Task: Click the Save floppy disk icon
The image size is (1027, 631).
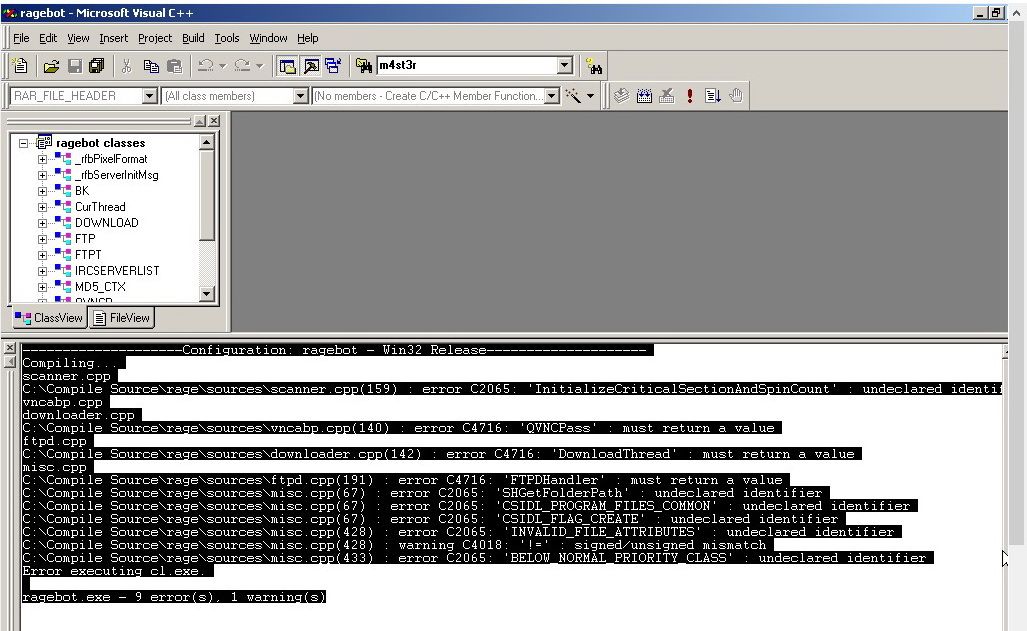Action: point(75,66)
